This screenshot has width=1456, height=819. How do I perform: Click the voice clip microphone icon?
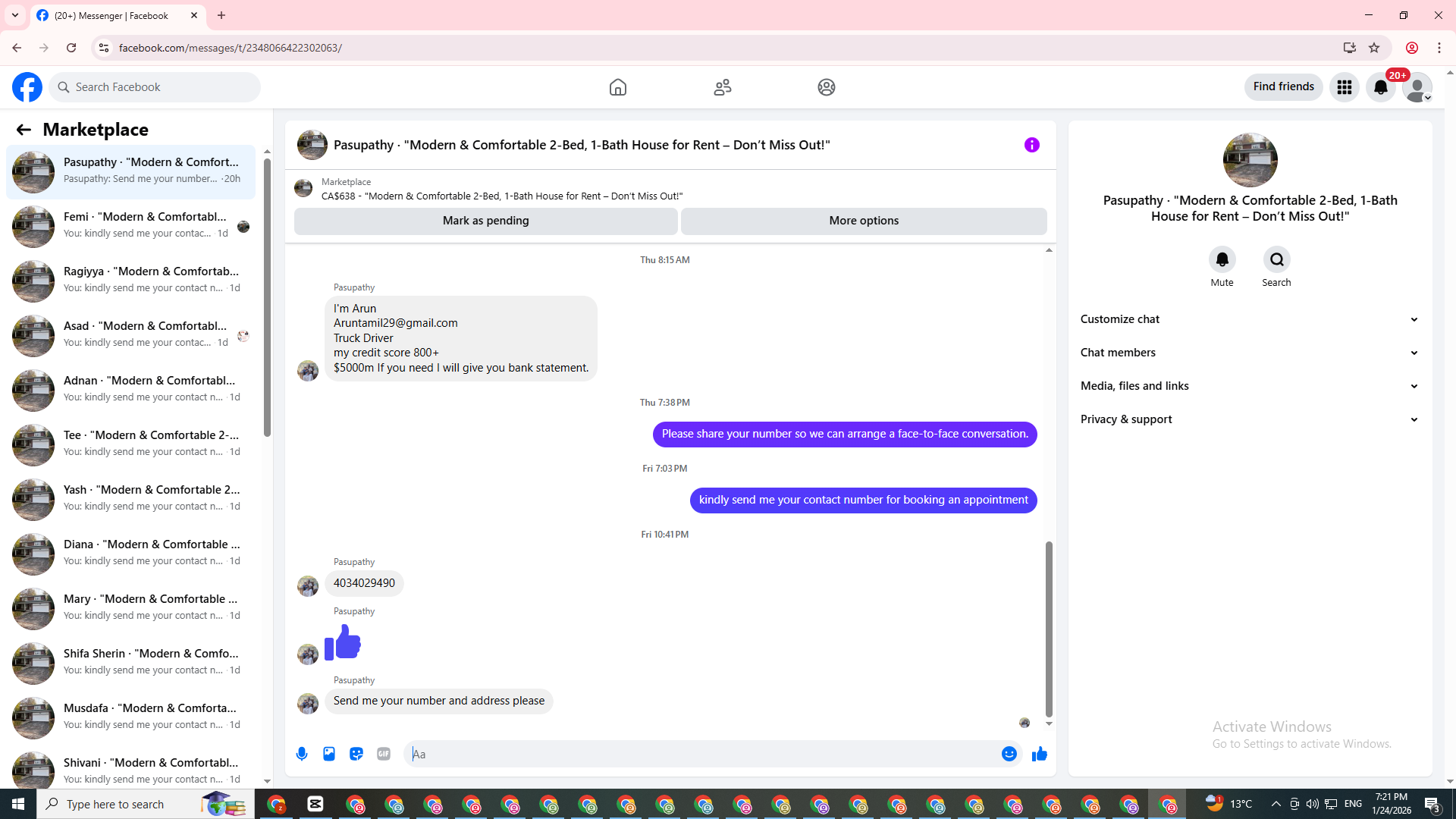click(x=302, y=754)
